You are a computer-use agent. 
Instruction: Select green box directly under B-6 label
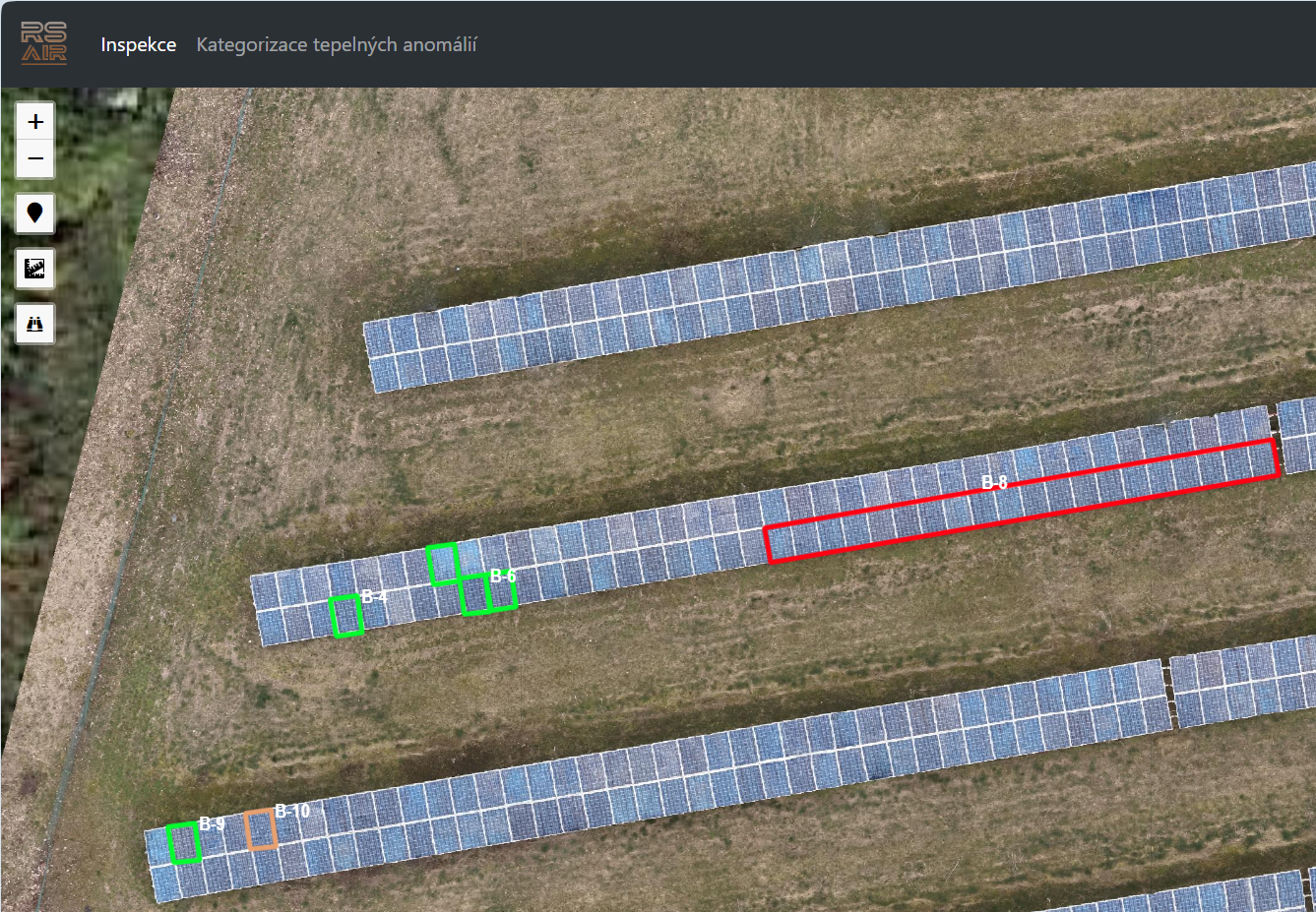tap(502, 594)
